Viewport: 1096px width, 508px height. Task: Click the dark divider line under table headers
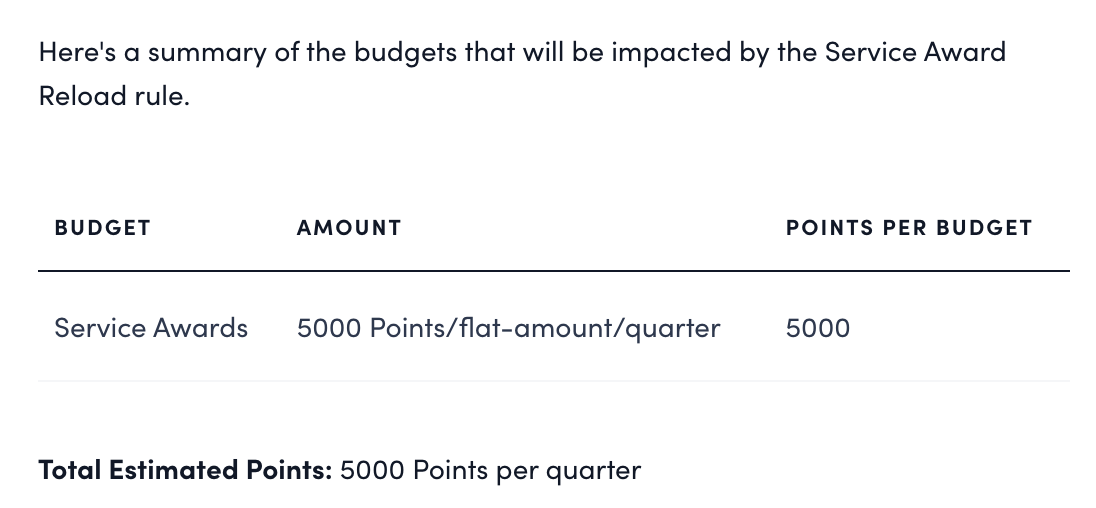[553, 271]
